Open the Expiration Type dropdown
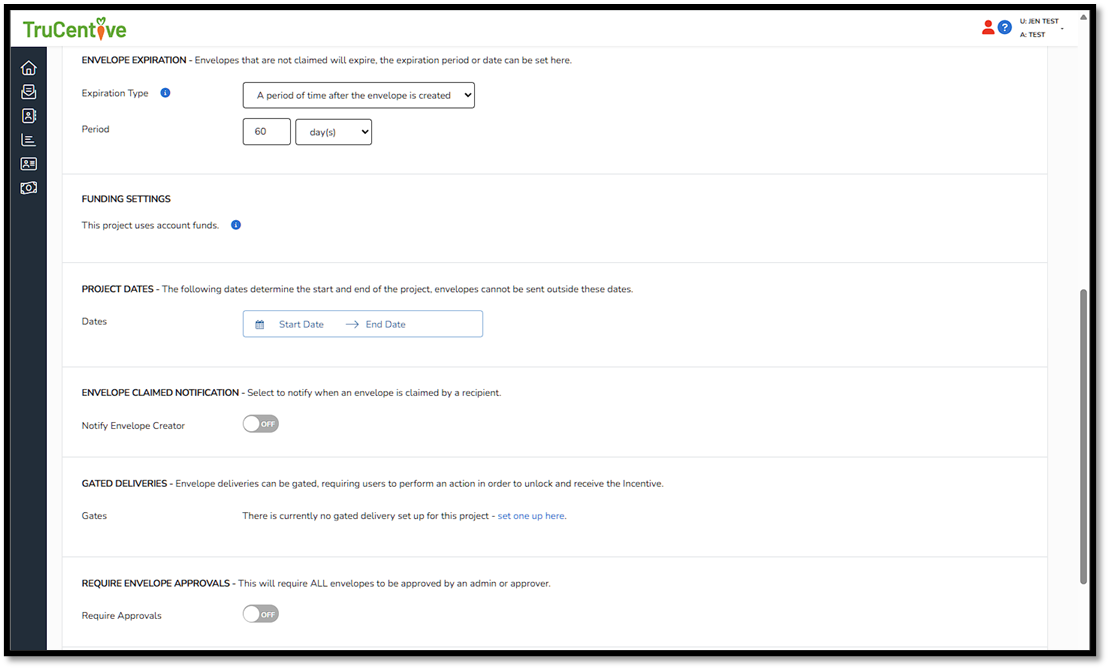 click(x=358, y=95)
